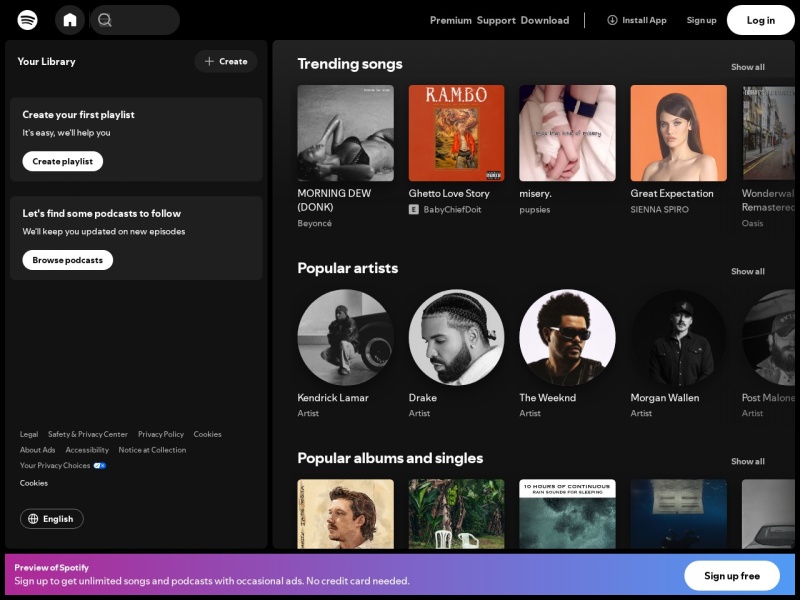The width and height of the screenshot is (800, 600).
Task: Click the Sign up free button
Action: (x=732, y=576)
